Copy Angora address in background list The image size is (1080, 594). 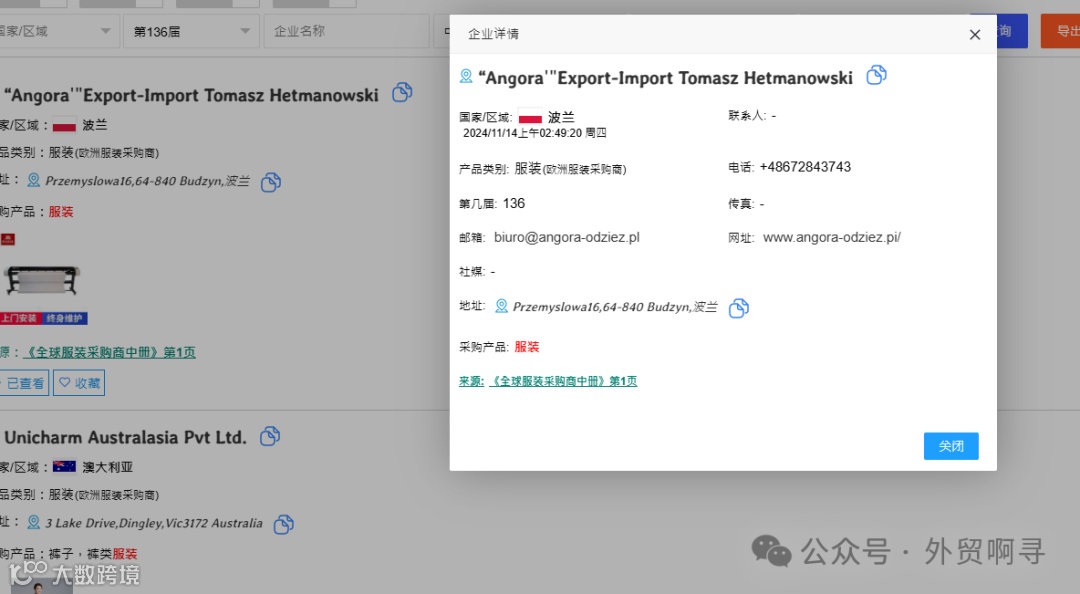[271, 182]
